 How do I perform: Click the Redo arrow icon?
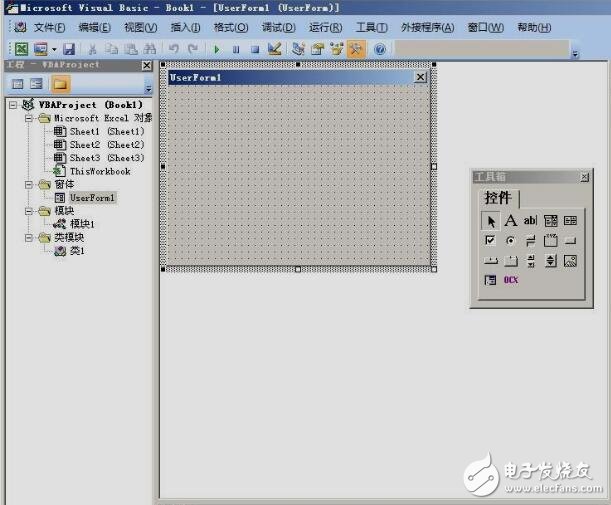(192, 49)
